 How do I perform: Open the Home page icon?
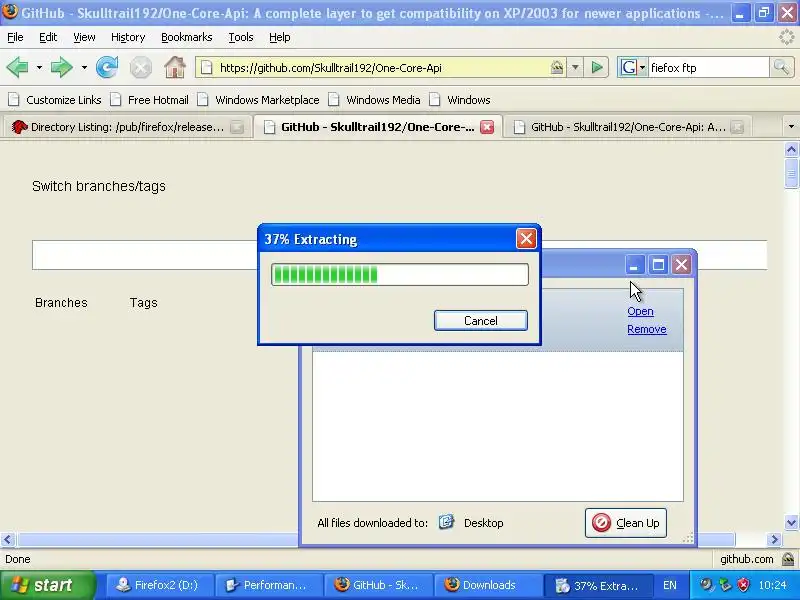174,67
